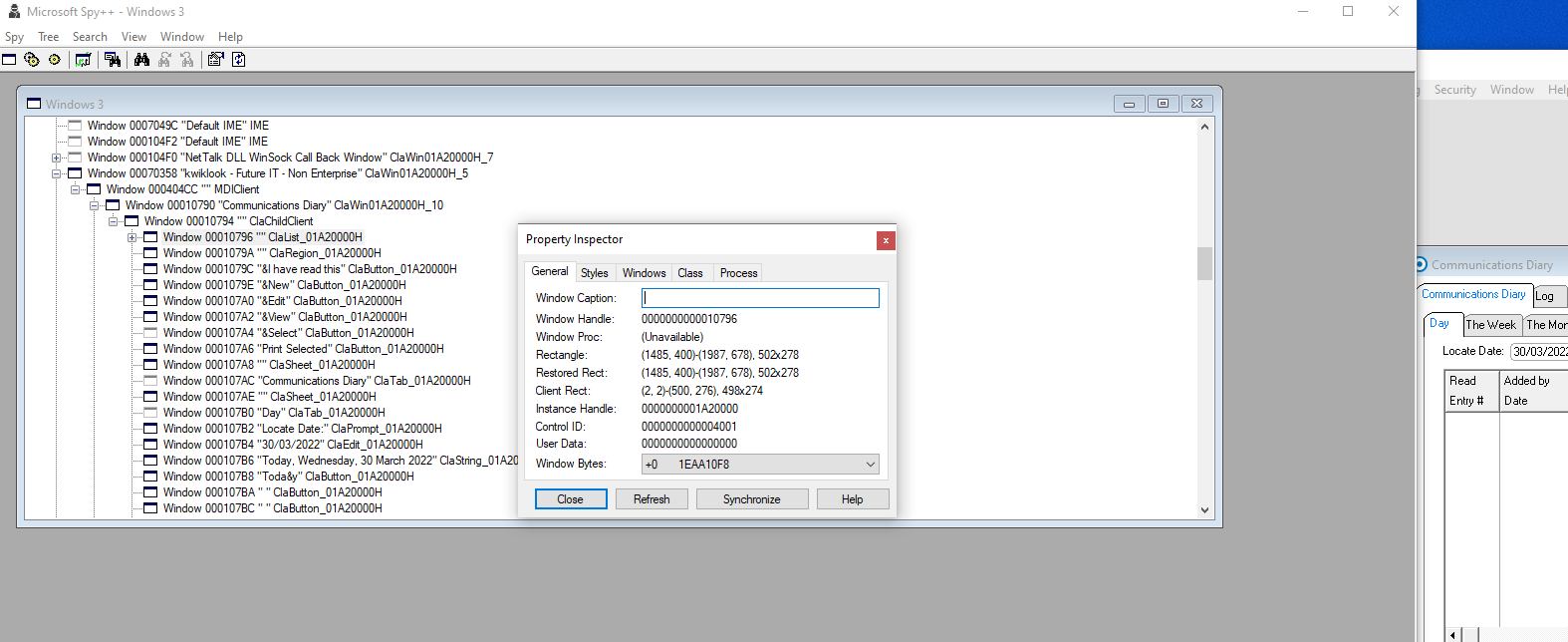Click the Log Messages toolbar icon
1568x642 pixels.
coord(84,60)
